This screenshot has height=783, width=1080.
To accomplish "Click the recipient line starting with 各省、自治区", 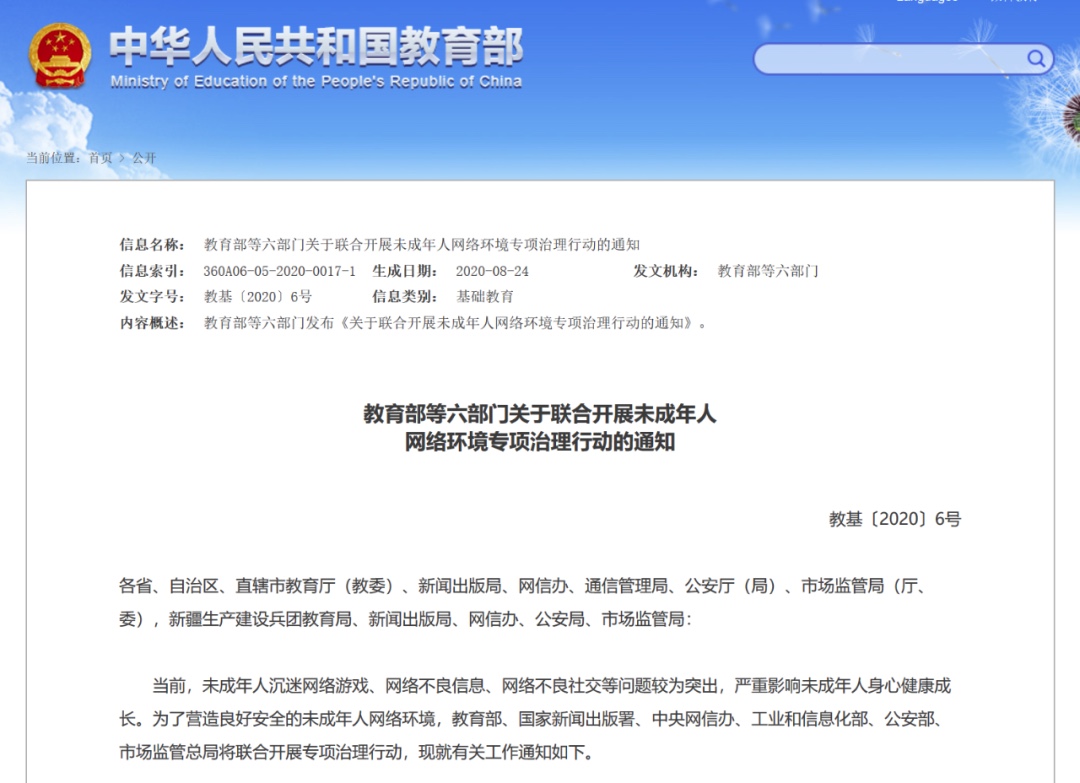I will (x=522, y=586).
